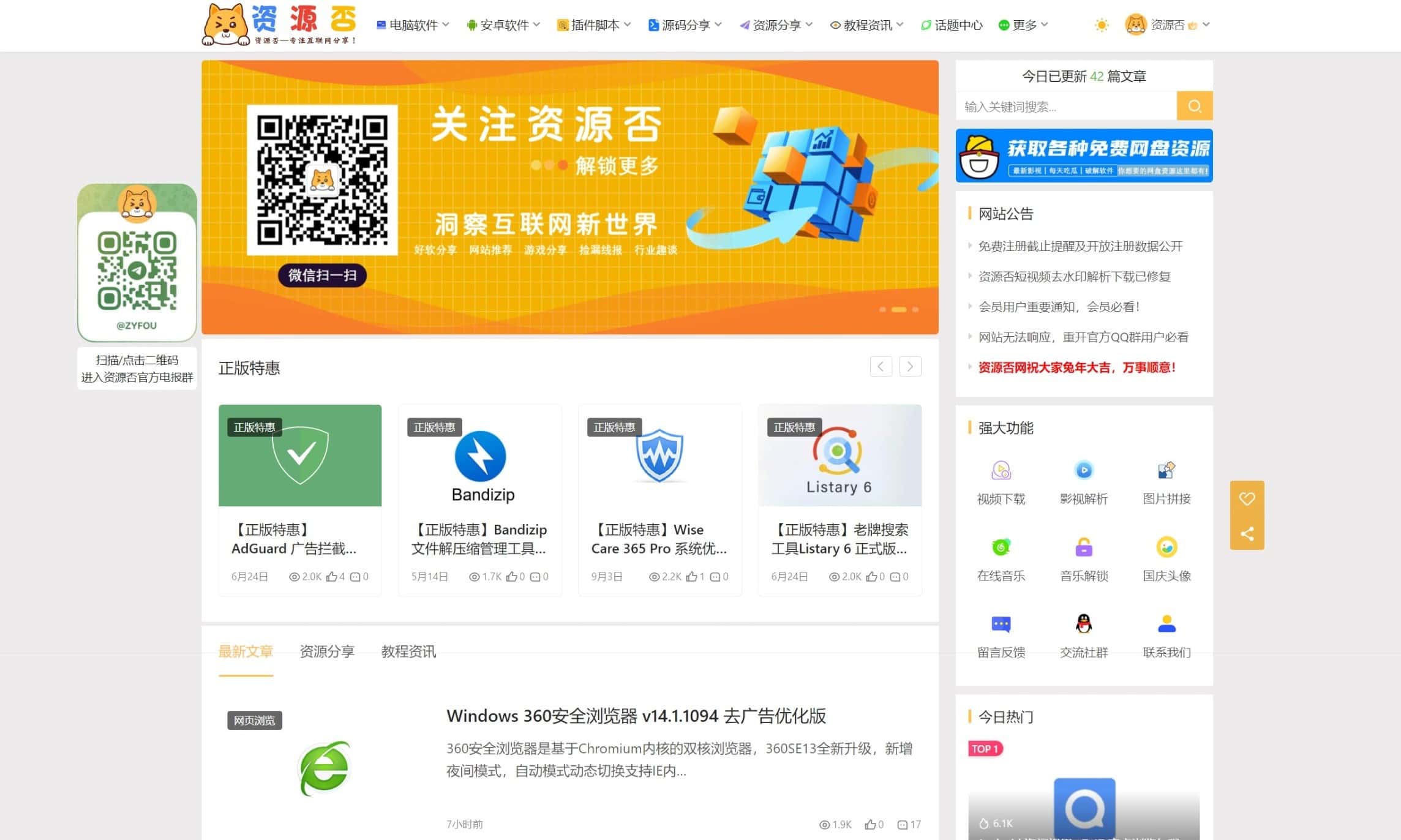Click the 交流社群 QQ penguin icon

pyautogui.click(x=1083, y=624)
